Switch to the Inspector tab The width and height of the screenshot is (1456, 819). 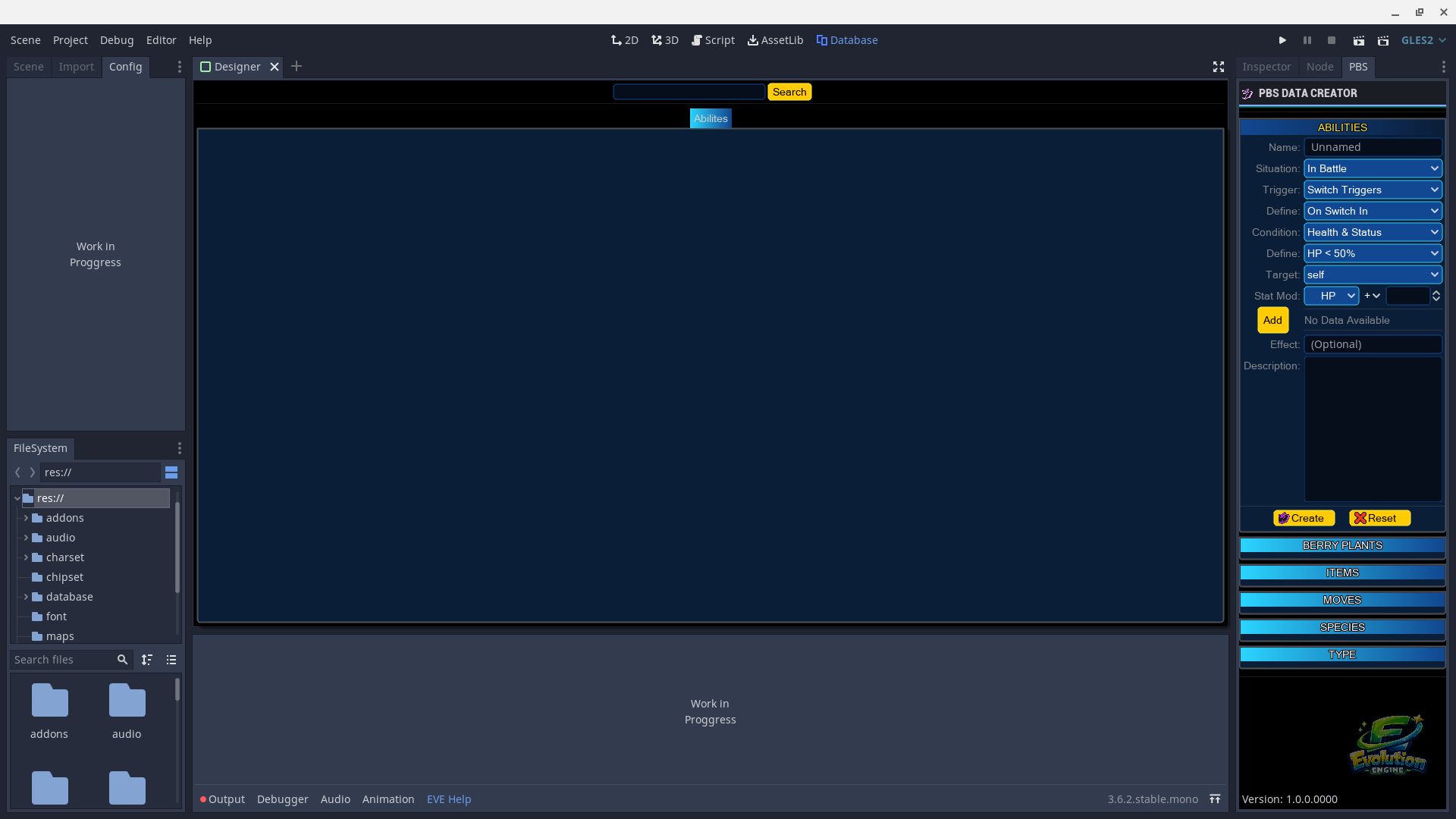(x=1266, y=67)
